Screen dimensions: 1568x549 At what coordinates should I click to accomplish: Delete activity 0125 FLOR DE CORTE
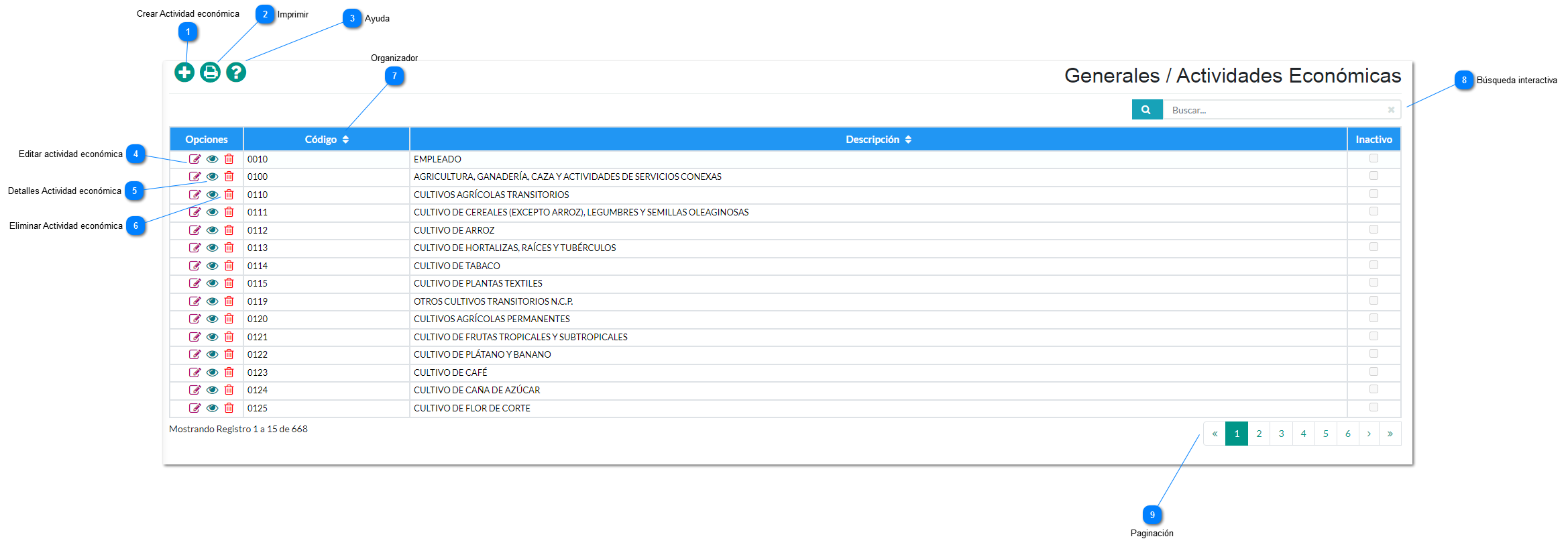[x=229, y=408]
